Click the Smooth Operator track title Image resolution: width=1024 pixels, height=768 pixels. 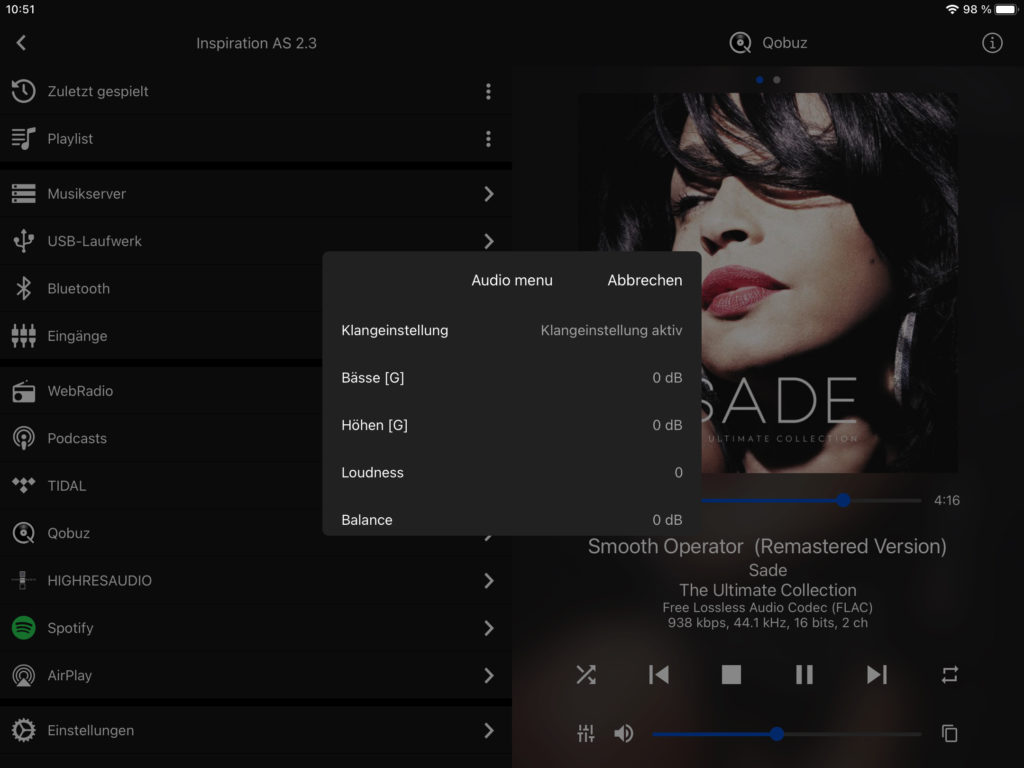pos(767,546)
